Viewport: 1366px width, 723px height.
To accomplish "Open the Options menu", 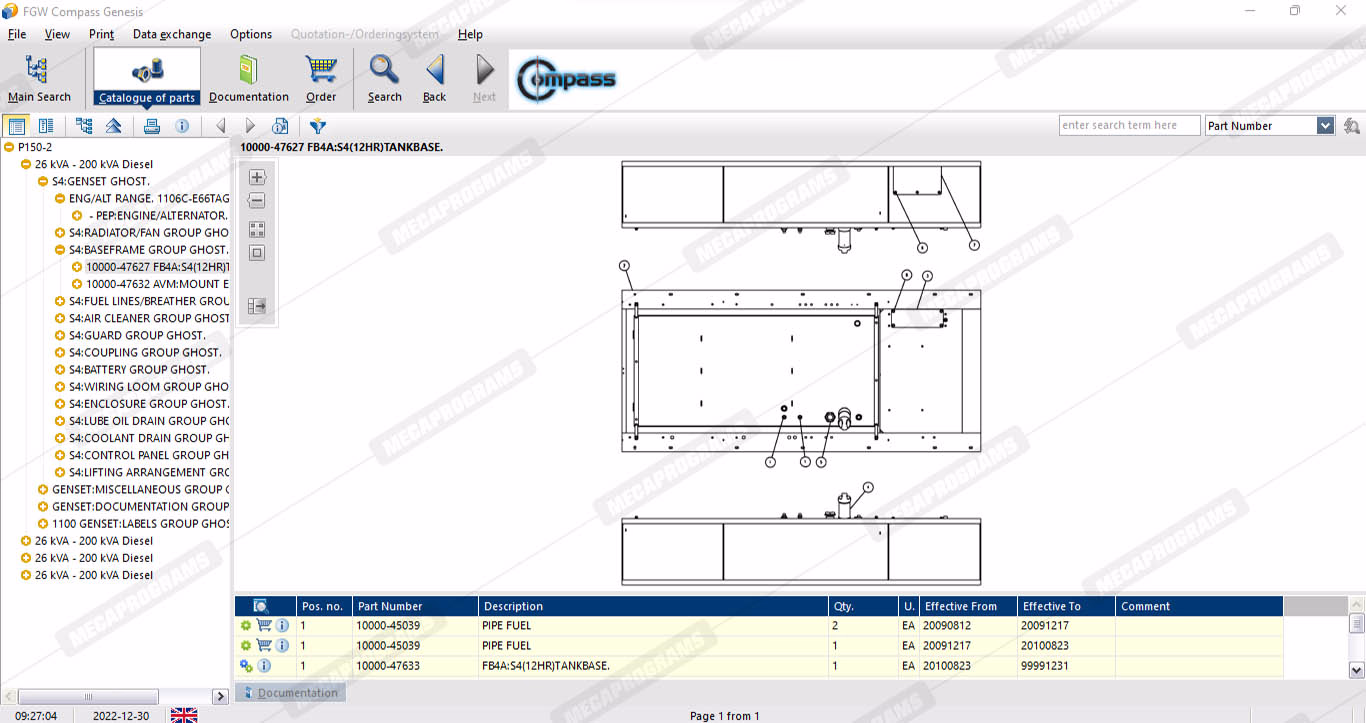I will (251, 34).
